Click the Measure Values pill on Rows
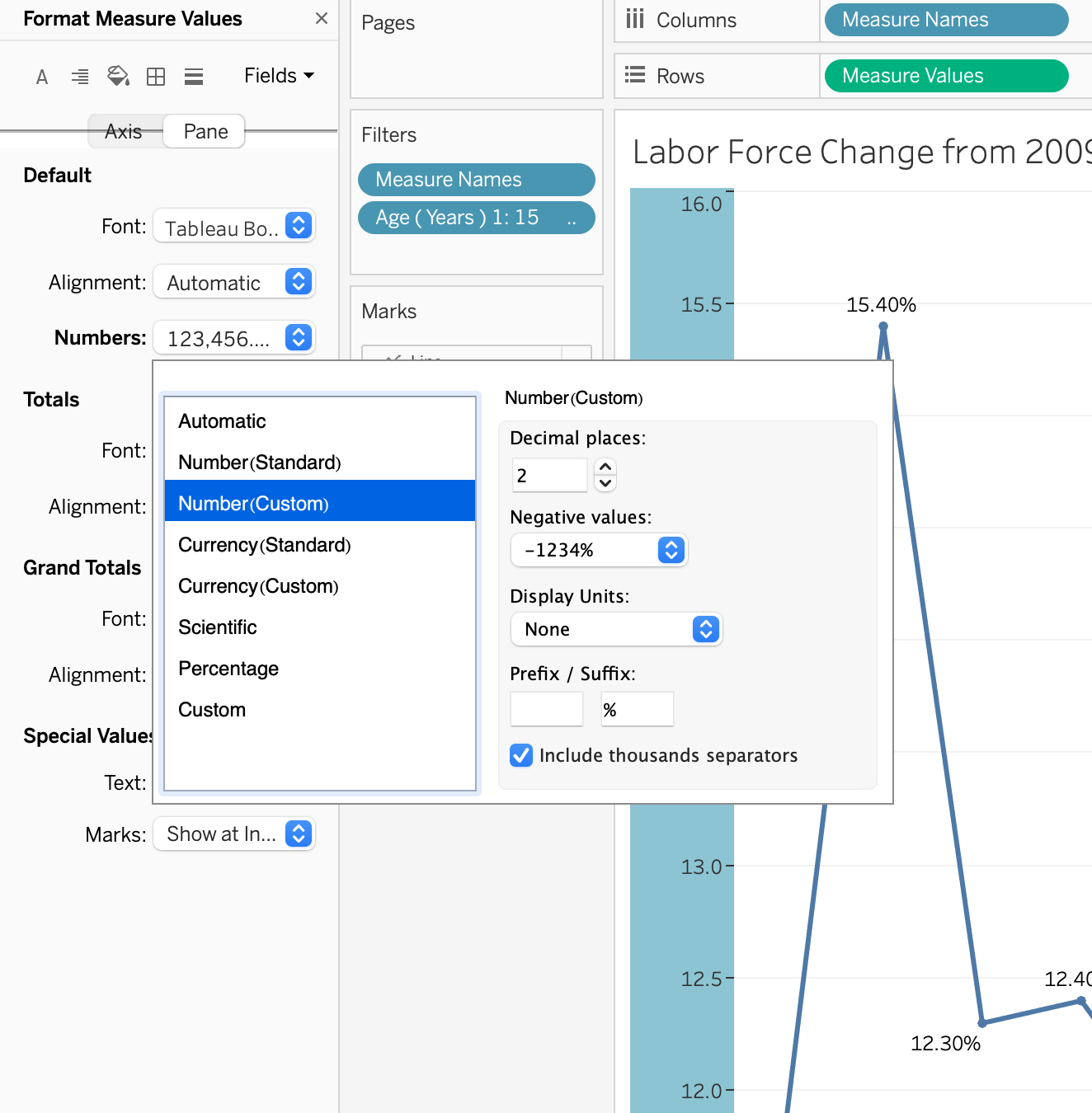Screen dimensions: 1092x1113 (x=945, y=76)
